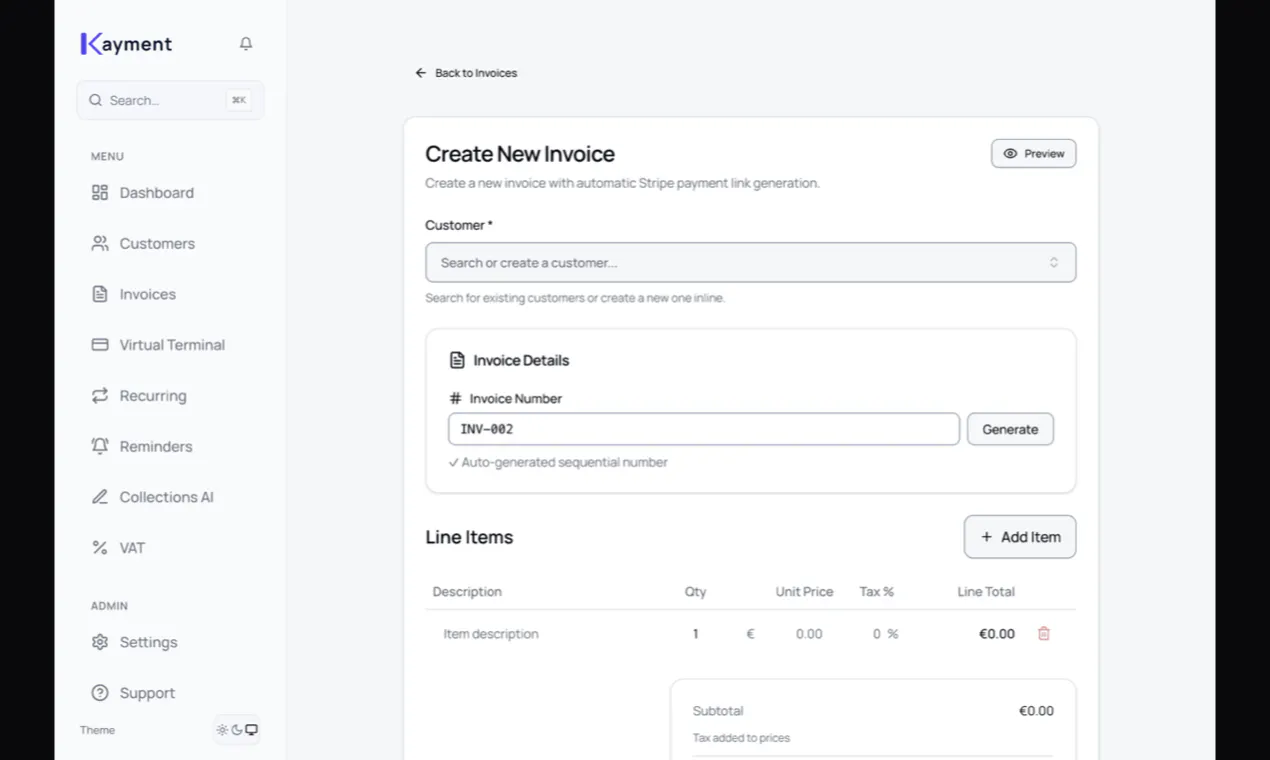Screen dimensions: 1270x760
Task: Click the Collections AI pen icon
Action: pyautogui.click(x=100, y=497)
